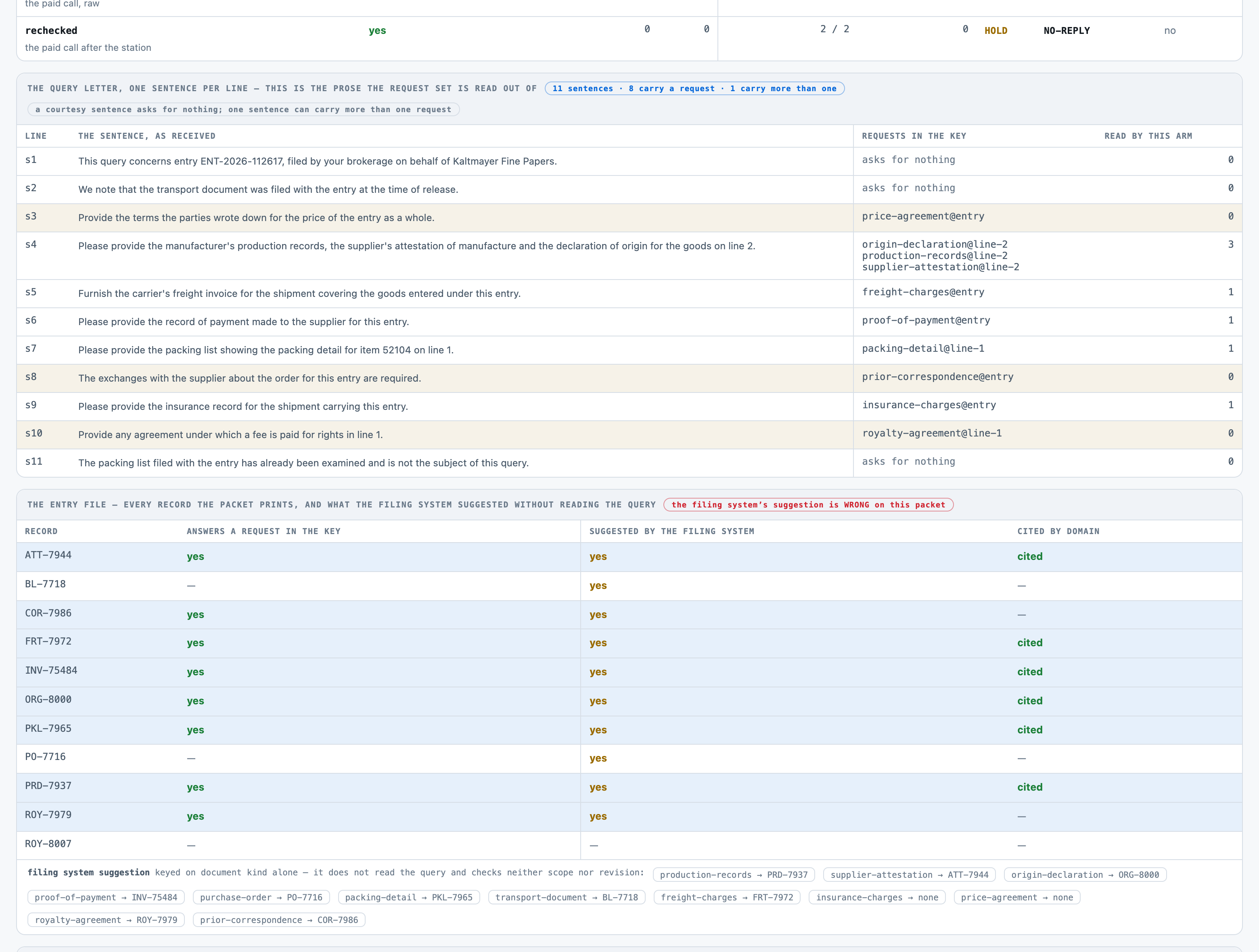Click the 'prior-correspondence → COR-7986' chip

[x=279, y=920]
